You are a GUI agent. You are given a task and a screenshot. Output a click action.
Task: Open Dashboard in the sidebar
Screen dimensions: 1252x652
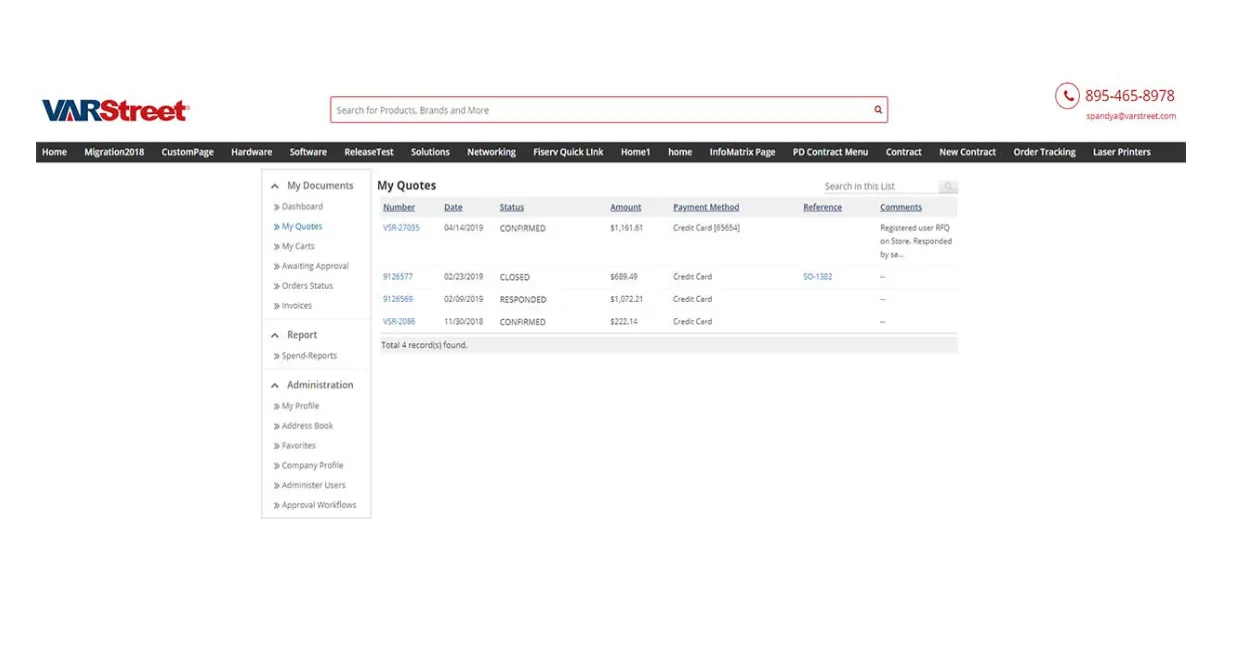[302, 207]
